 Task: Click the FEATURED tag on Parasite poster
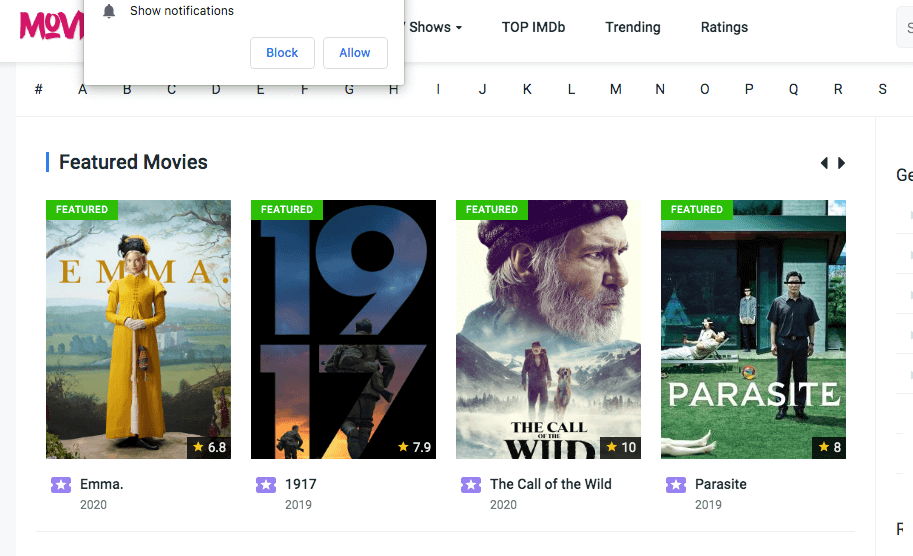696,210
